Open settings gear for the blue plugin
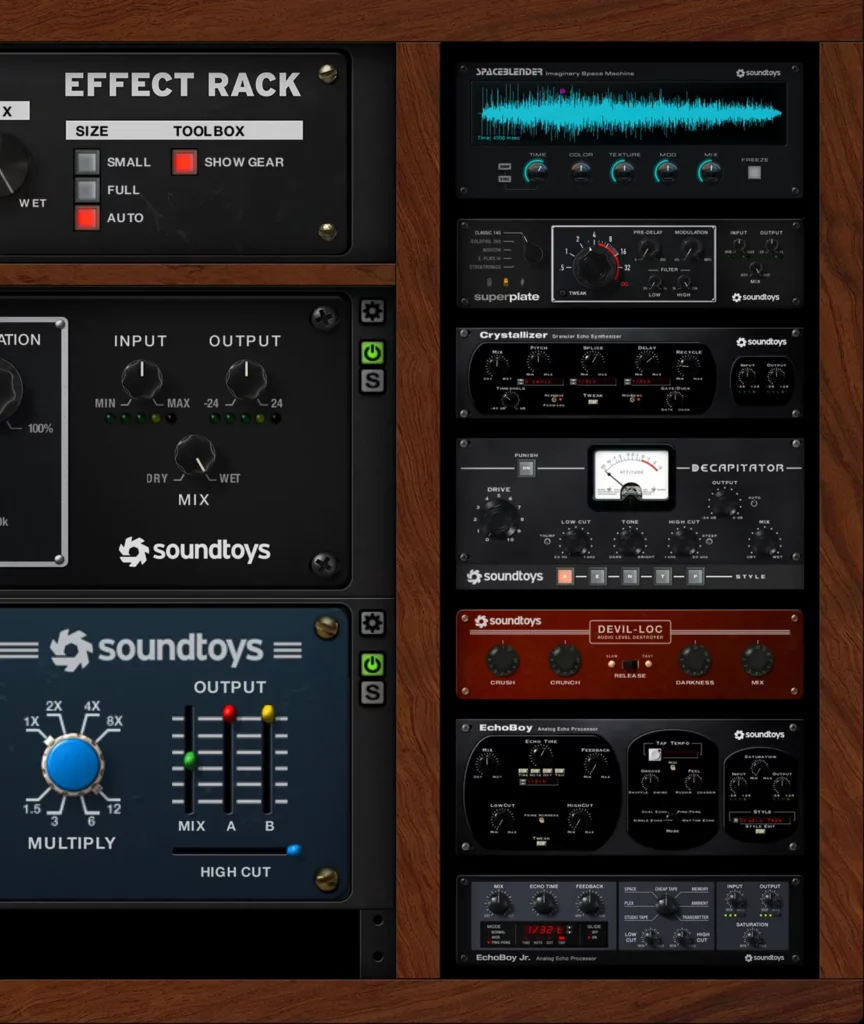Viewport: 864px width, 1024px height. point(372,624)
